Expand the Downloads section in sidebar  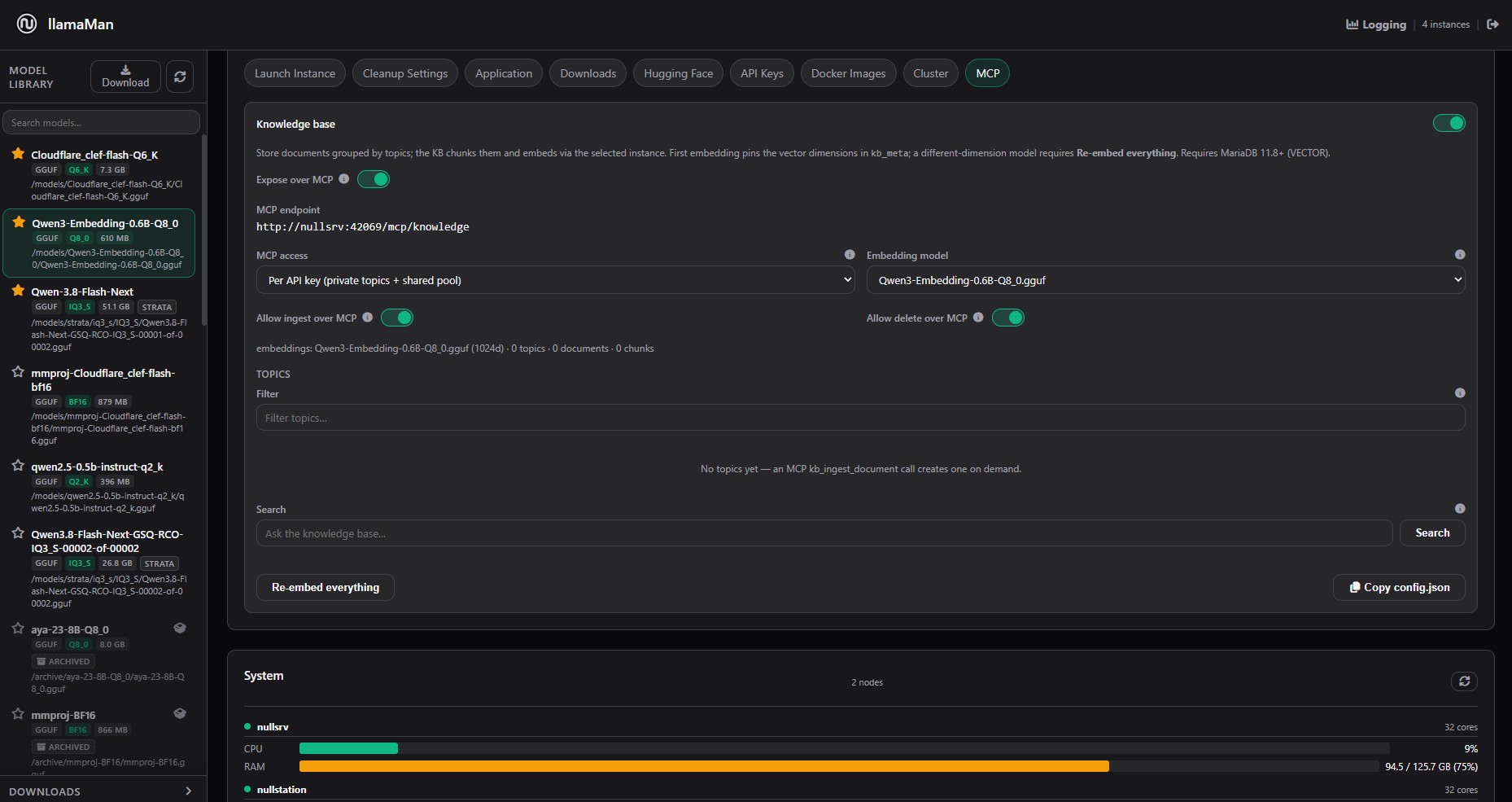click(103, 791)
